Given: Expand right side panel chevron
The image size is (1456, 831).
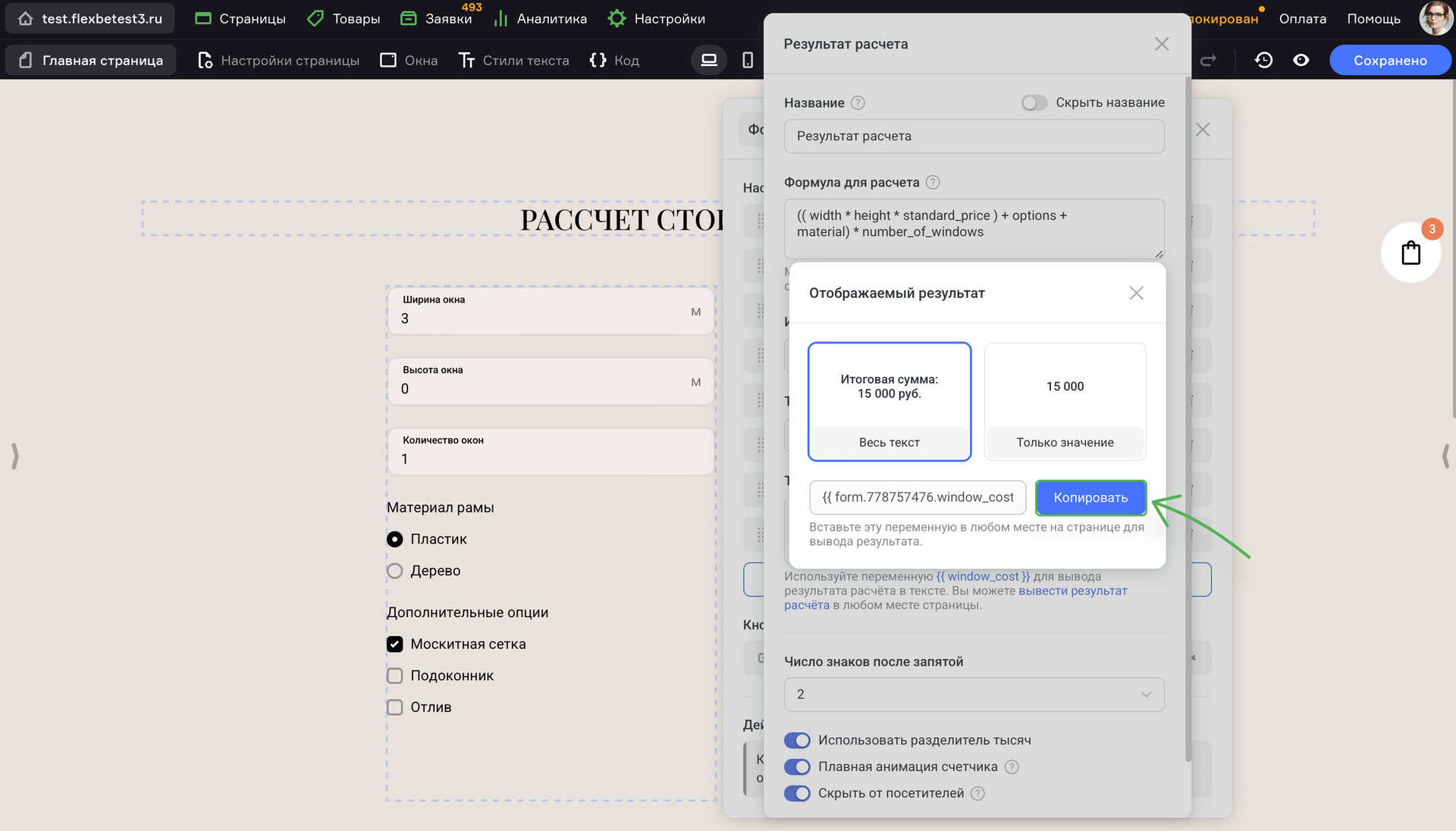Looking at the screenshot, I should point(1445,456).
